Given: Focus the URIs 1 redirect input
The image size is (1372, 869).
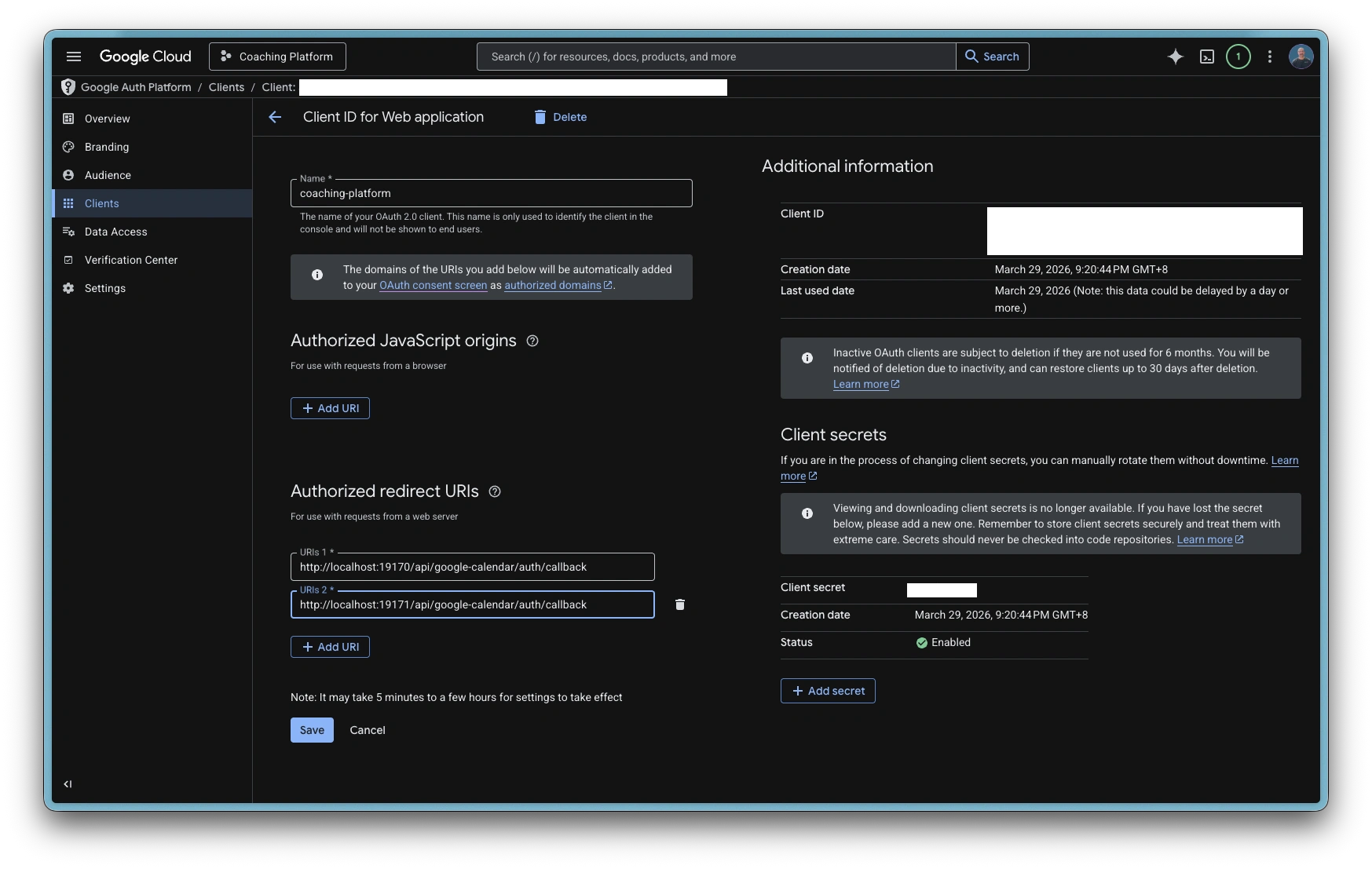Looking at the screenshot, I should (472, 567).
